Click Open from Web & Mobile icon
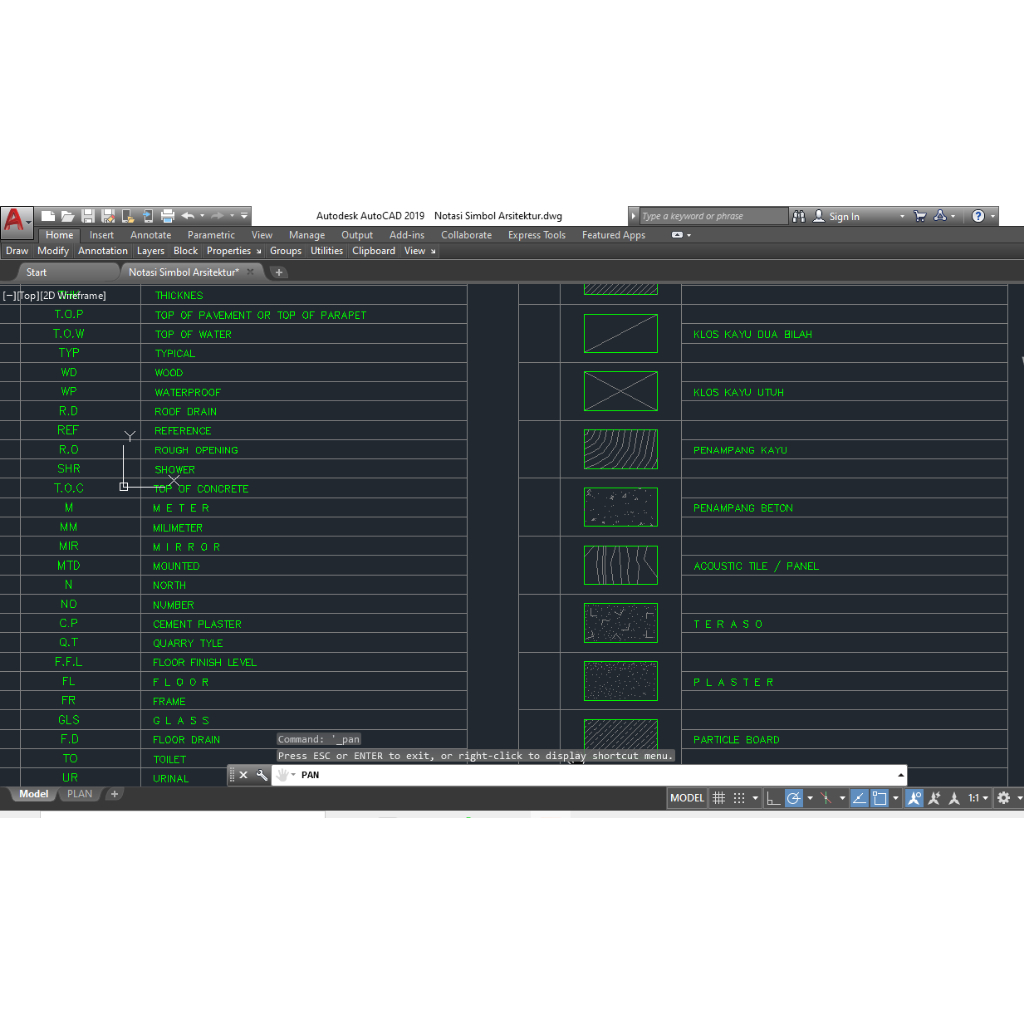 128,216
